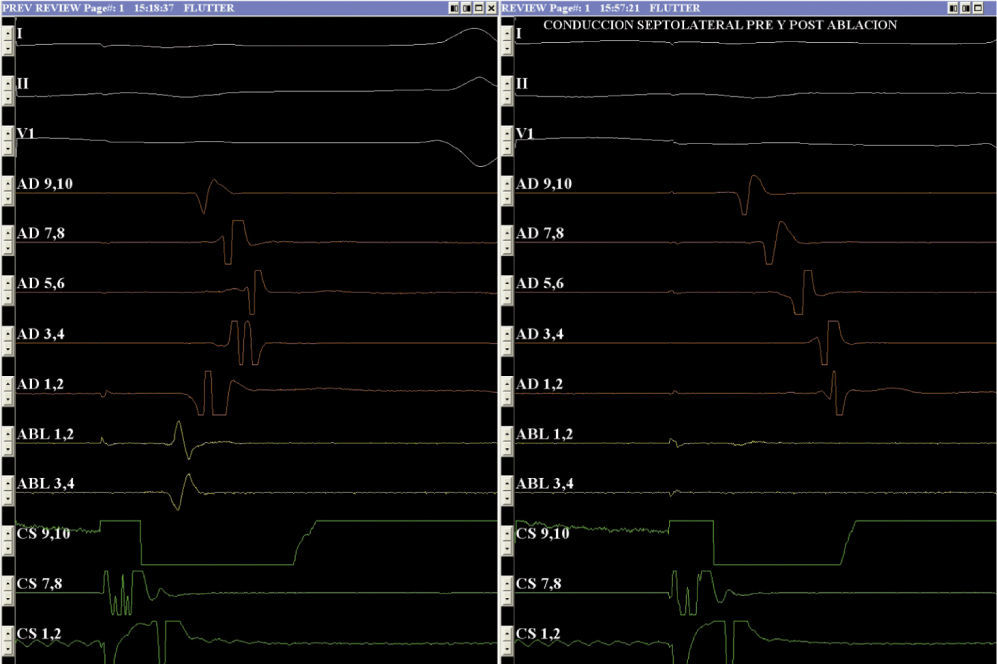Raise amplitude of AD 3,4 channel in left panel

coord(8,332)
